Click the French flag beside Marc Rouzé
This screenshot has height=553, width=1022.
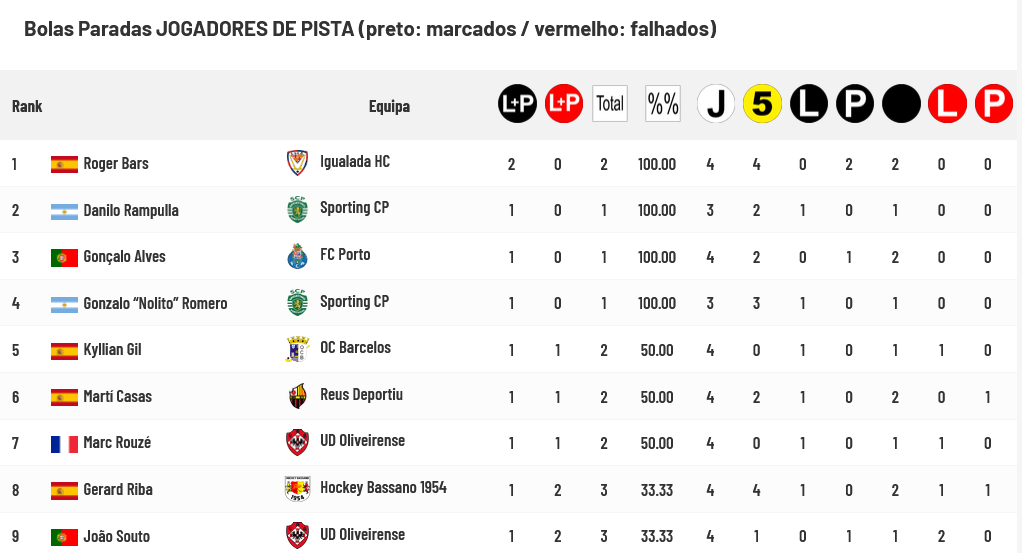[x=64, y=443]
